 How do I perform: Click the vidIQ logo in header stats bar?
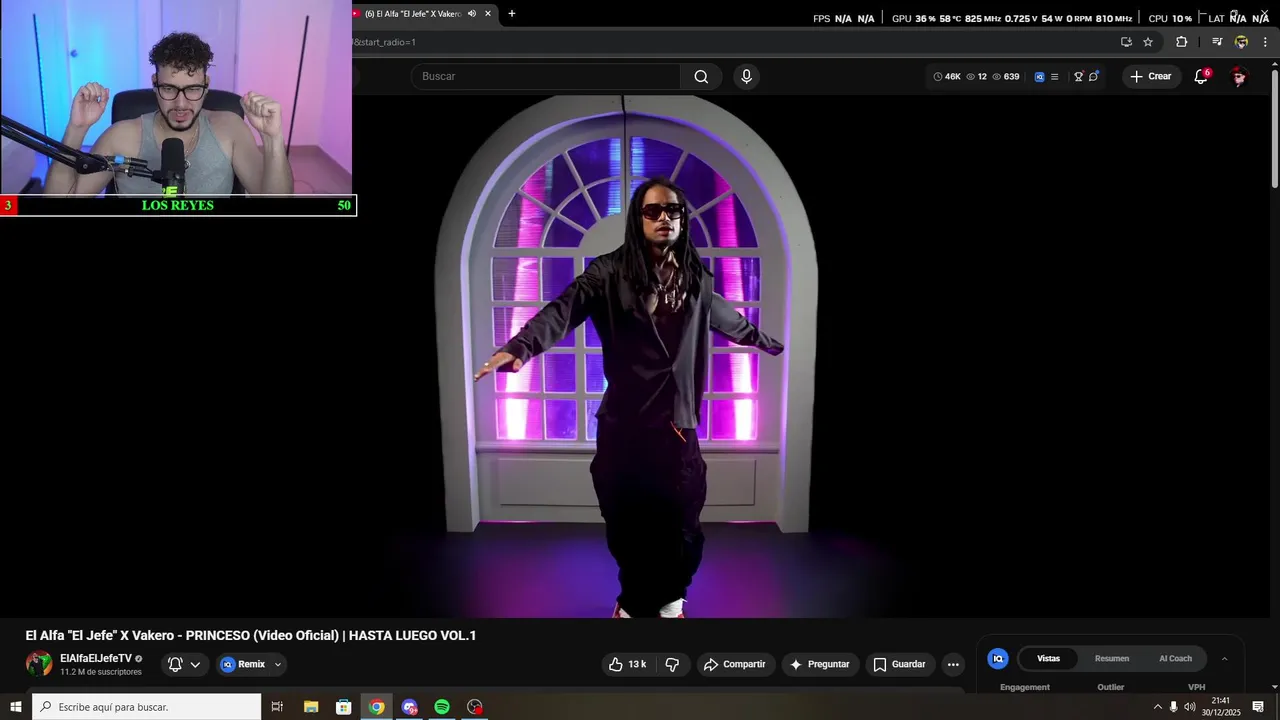tap(1039, 76)
